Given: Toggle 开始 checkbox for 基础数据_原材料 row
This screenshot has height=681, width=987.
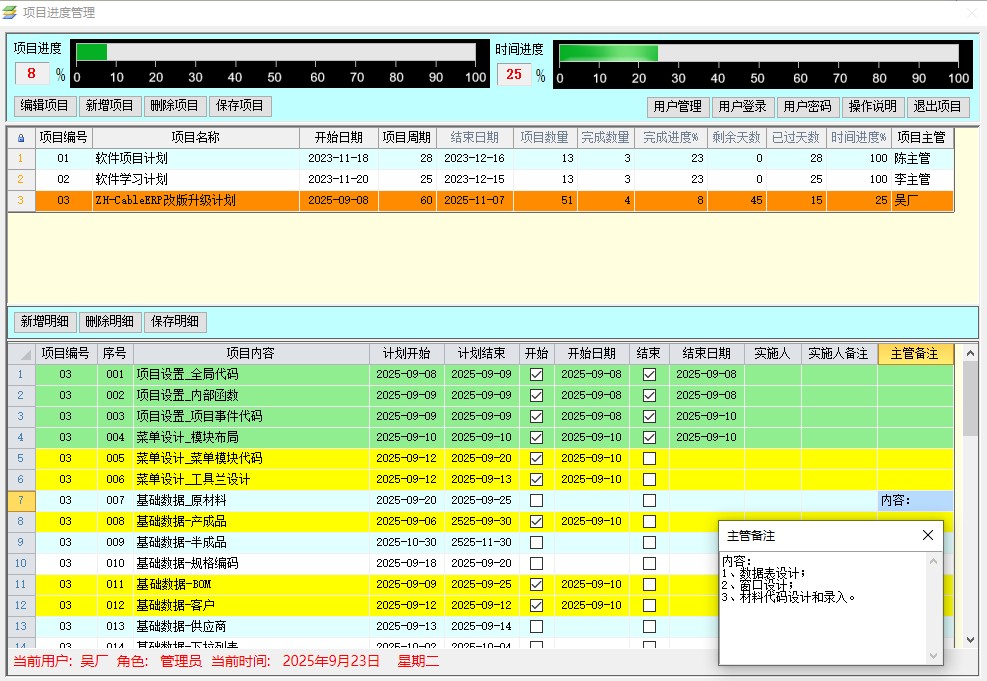Looking at the screenshot, I should pyautogui.click(x=536, y=500).
